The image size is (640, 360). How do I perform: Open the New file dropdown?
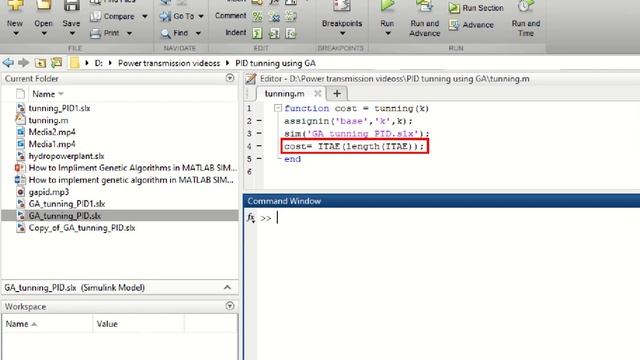coord(15,33)
